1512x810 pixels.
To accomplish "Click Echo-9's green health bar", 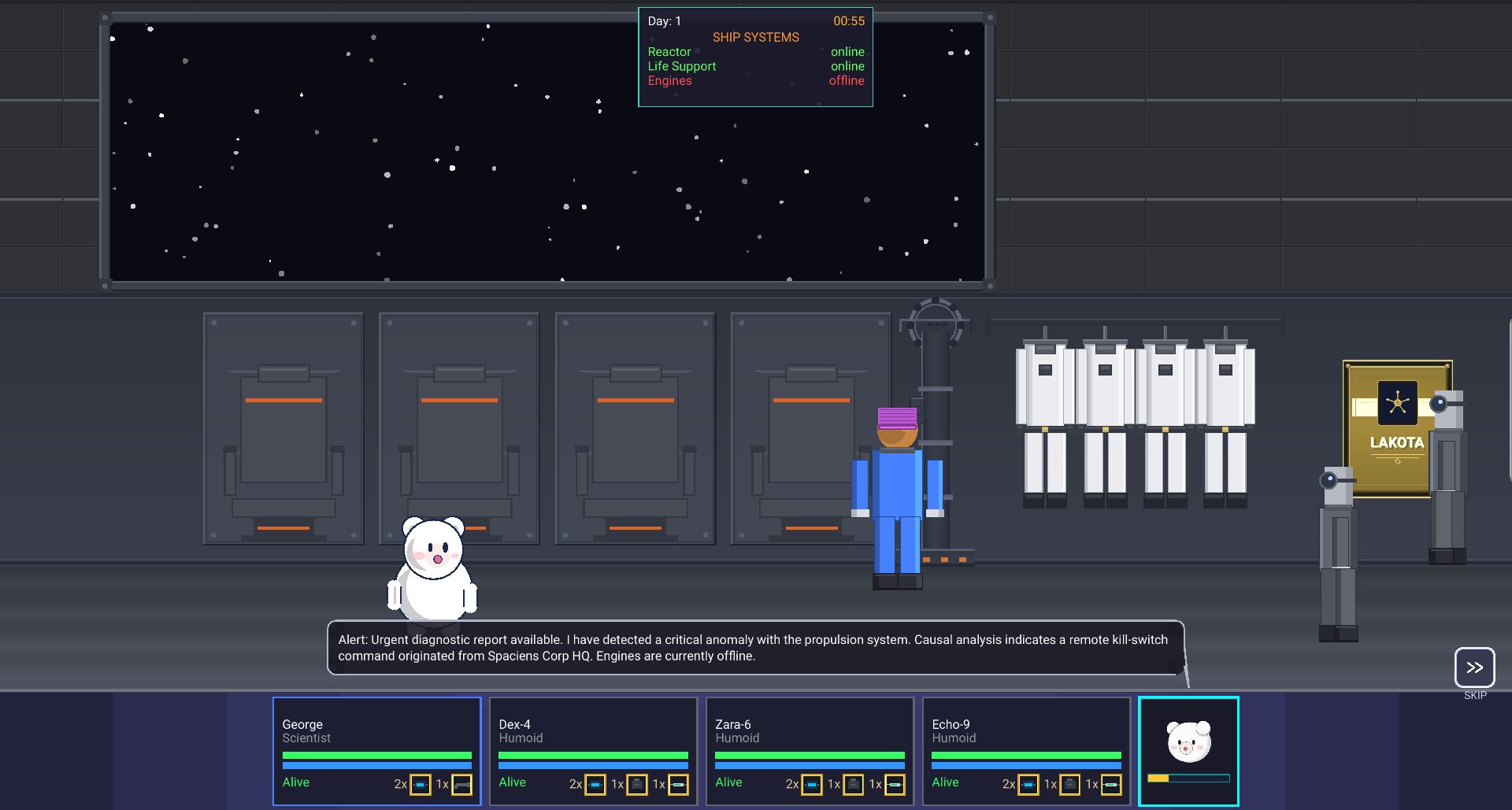I will (x=1027, y=756).
